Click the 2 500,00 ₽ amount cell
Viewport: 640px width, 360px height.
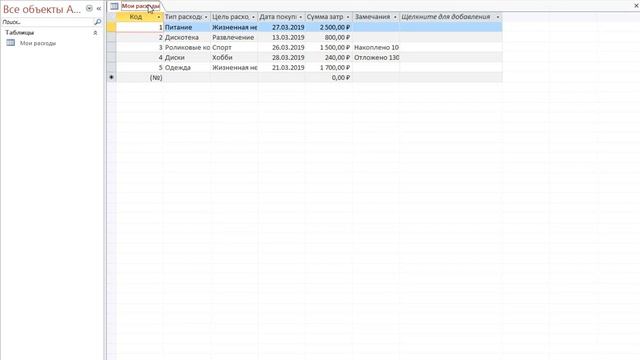pos(329,27)
